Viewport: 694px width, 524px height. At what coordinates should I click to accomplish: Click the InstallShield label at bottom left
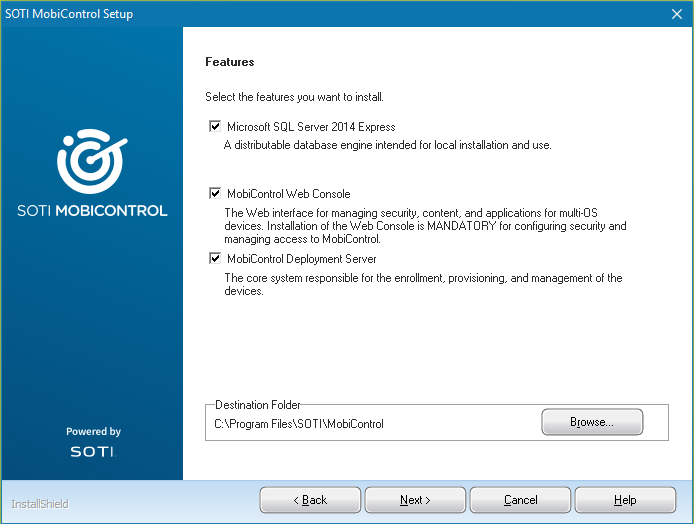[40, 504]
